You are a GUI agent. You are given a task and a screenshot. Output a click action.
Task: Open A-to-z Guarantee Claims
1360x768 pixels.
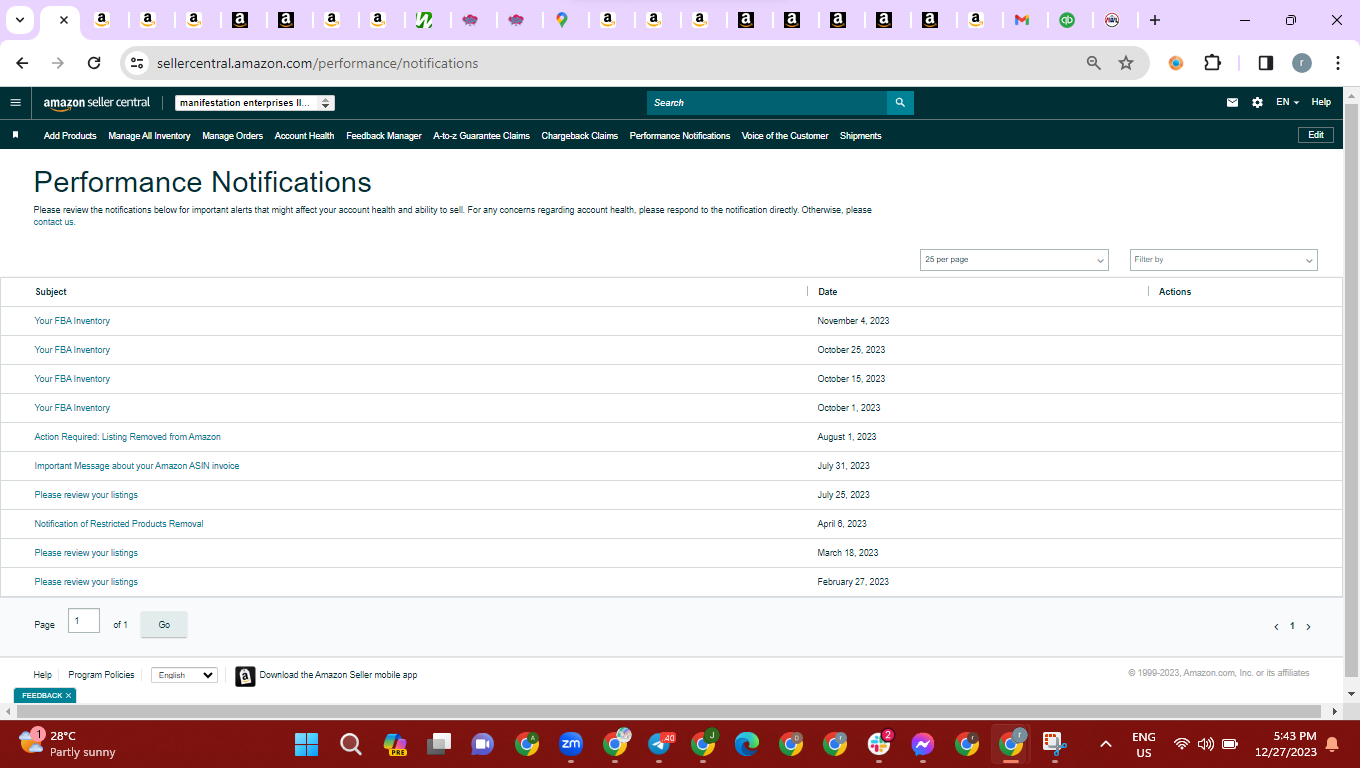(481, 136)
